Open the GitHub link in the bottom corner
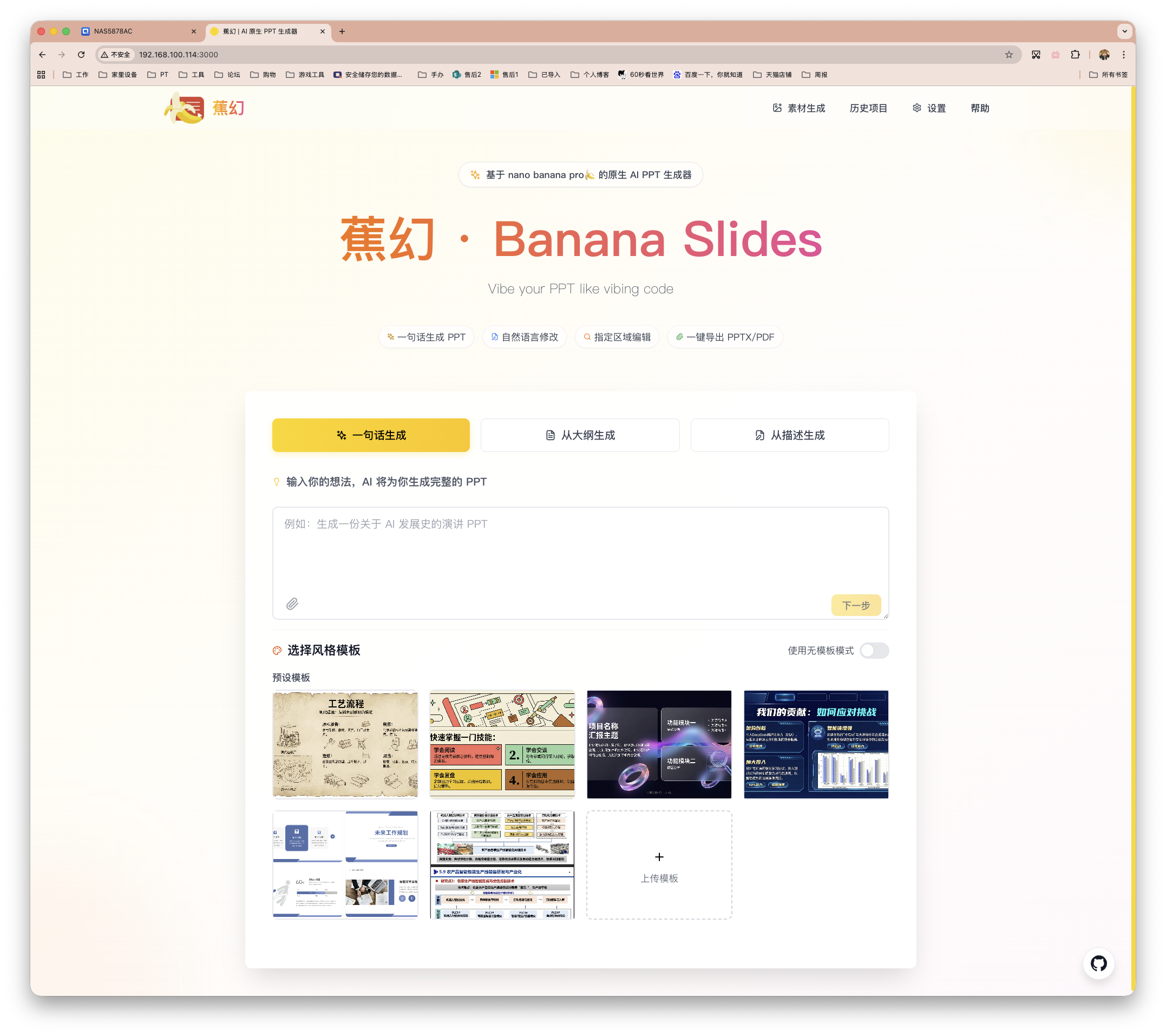Image resolution: width=1166 pixels, height=1036 pixels. [1098, 963]
